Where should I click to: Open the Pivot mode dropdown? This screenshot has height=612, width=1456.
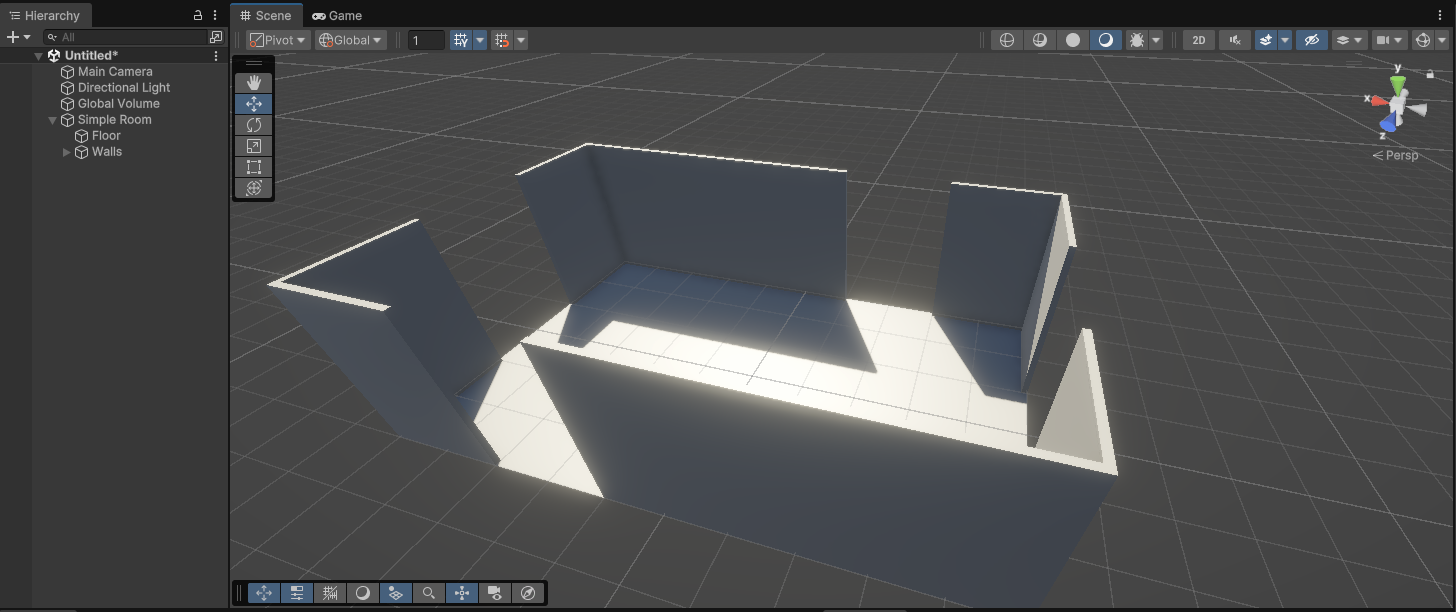click(x=276, y=39)
